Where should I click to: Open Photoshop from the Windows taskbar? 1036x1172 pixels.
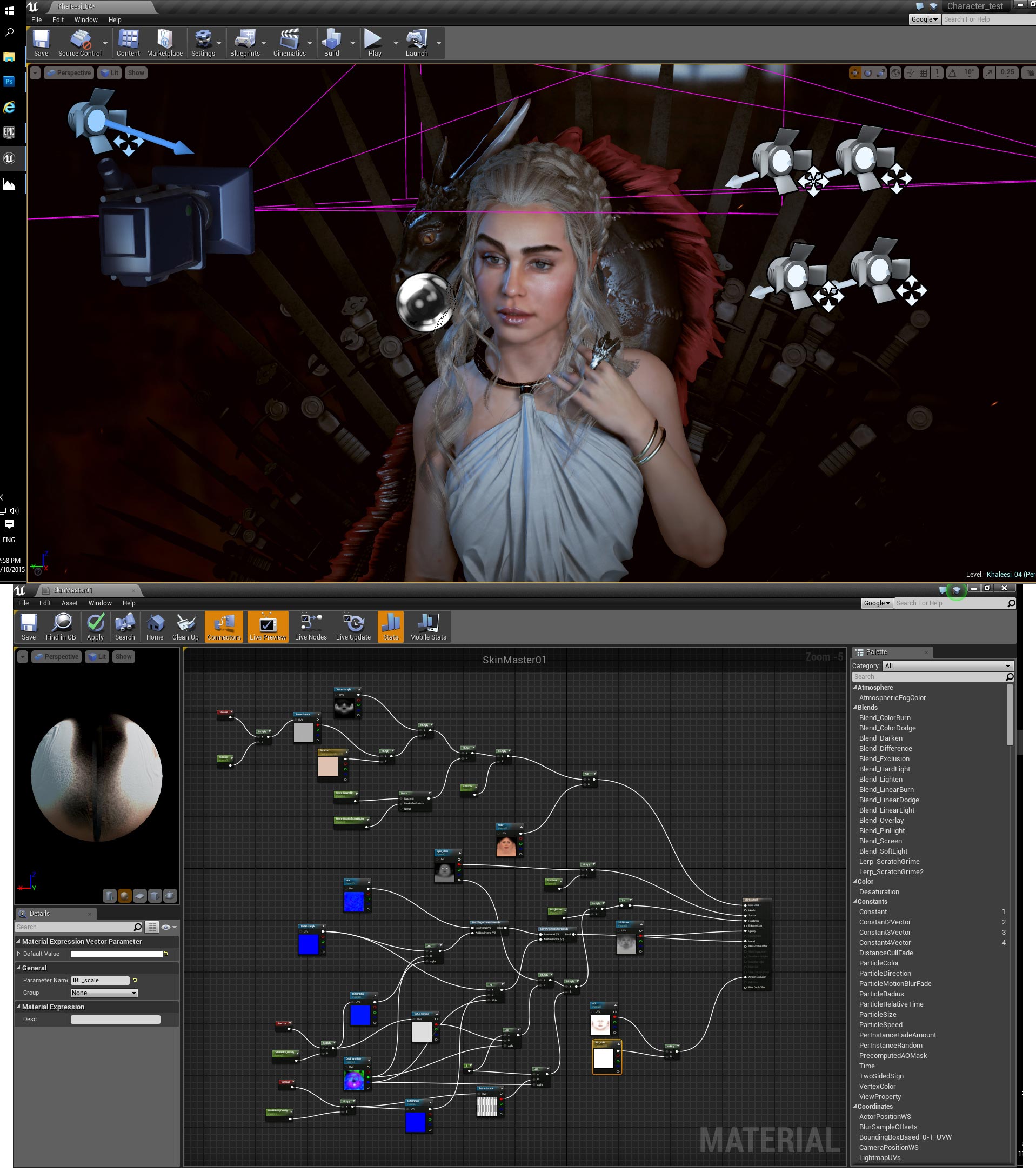click(x=9, y=82)
